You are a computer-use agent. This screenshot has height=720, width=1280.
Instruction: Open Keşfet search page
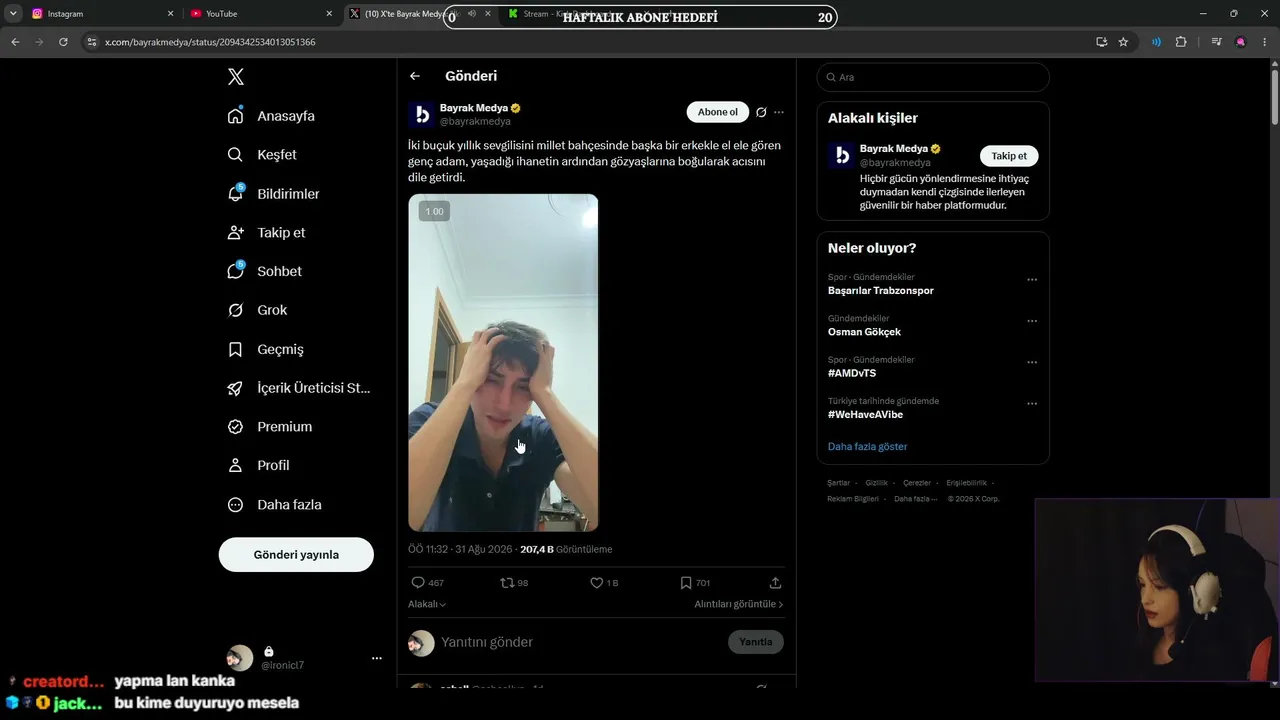[262, 155]
